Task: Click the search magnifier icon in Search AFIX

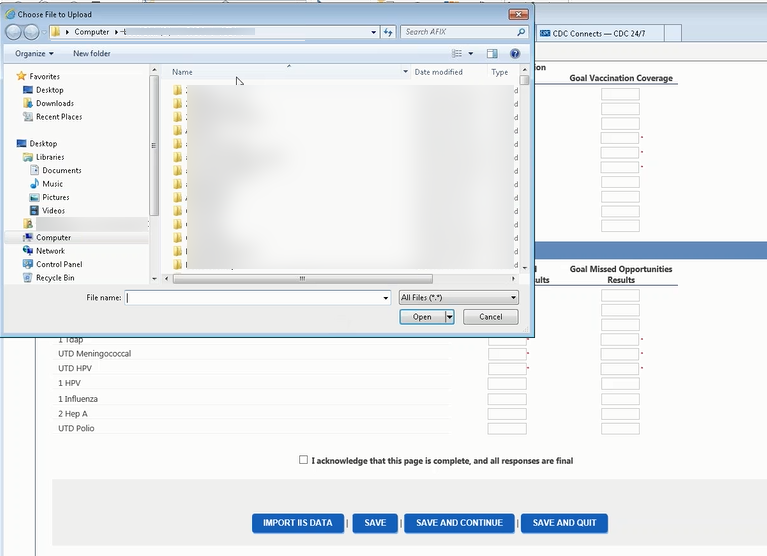Action: pyautogui.click(x=521, y=32)
